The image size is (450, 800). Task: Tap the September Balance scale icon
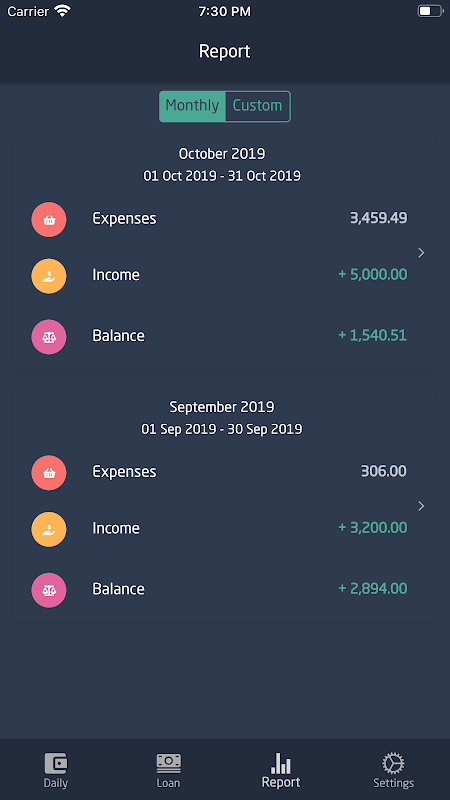(49, 589)
